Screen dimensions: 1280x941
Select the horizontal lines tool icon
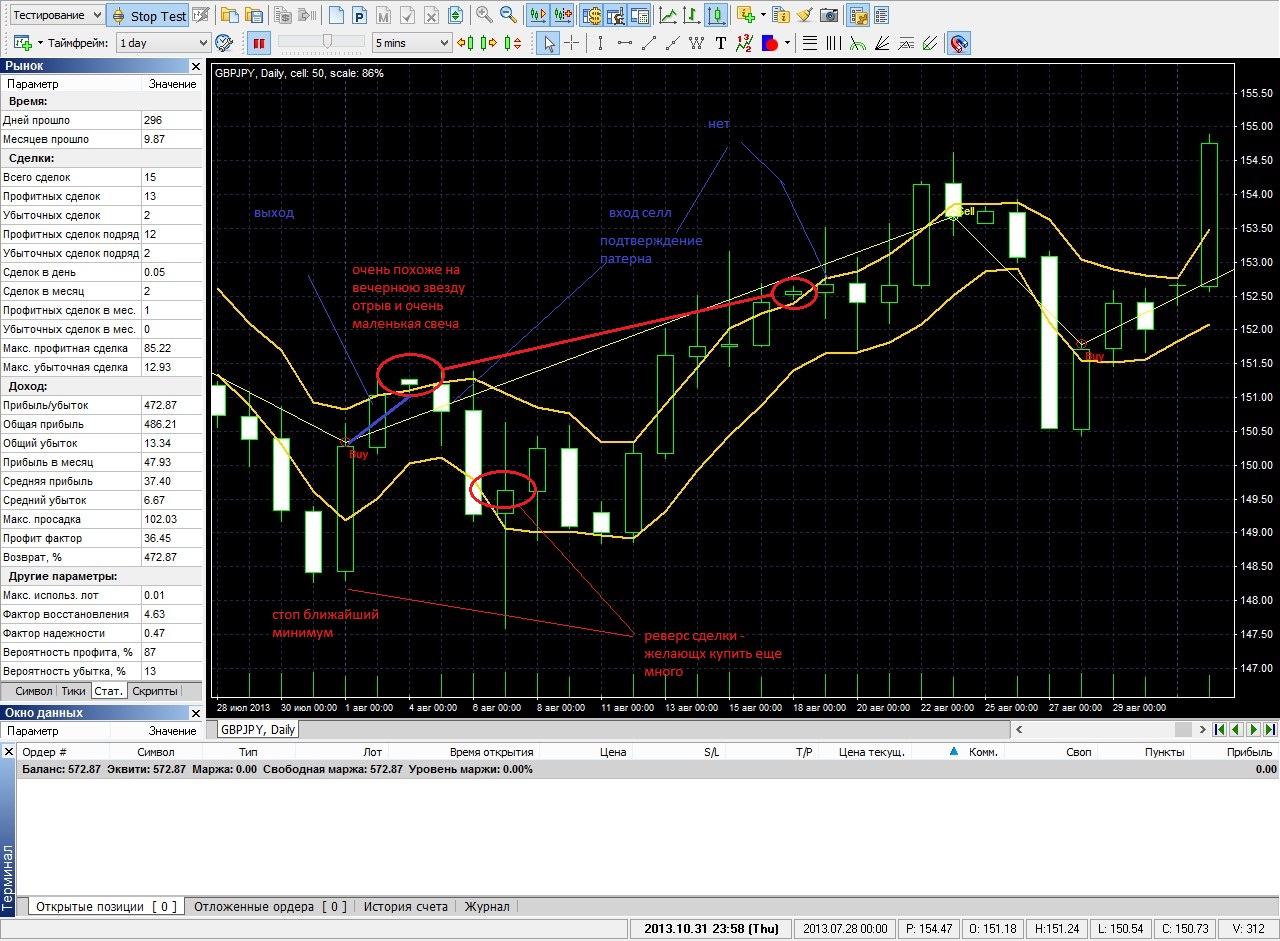pos(810,43)
